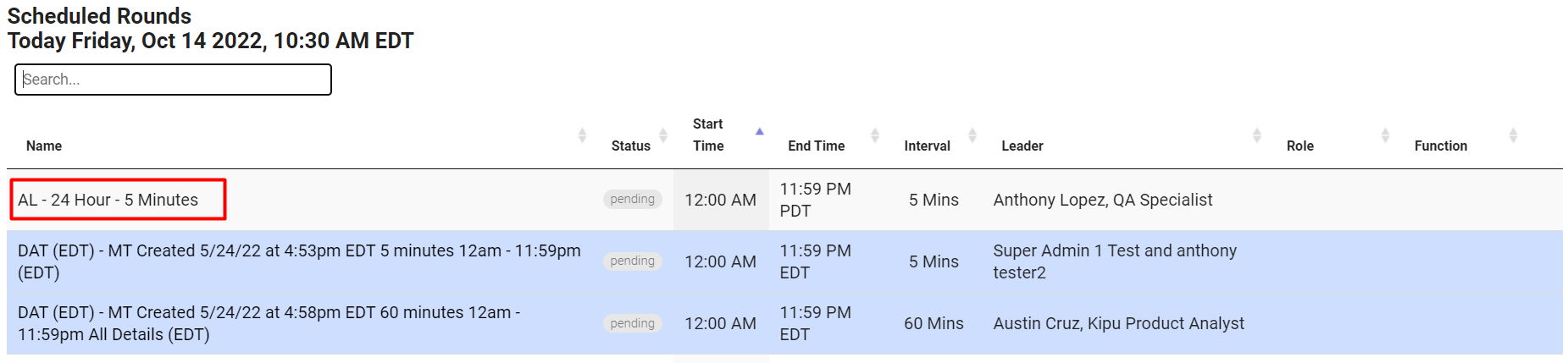Viewport: 1568px width, 363px height.
Task: Select the DAT 5 minutes 12am round row
Action: [299, 261]
